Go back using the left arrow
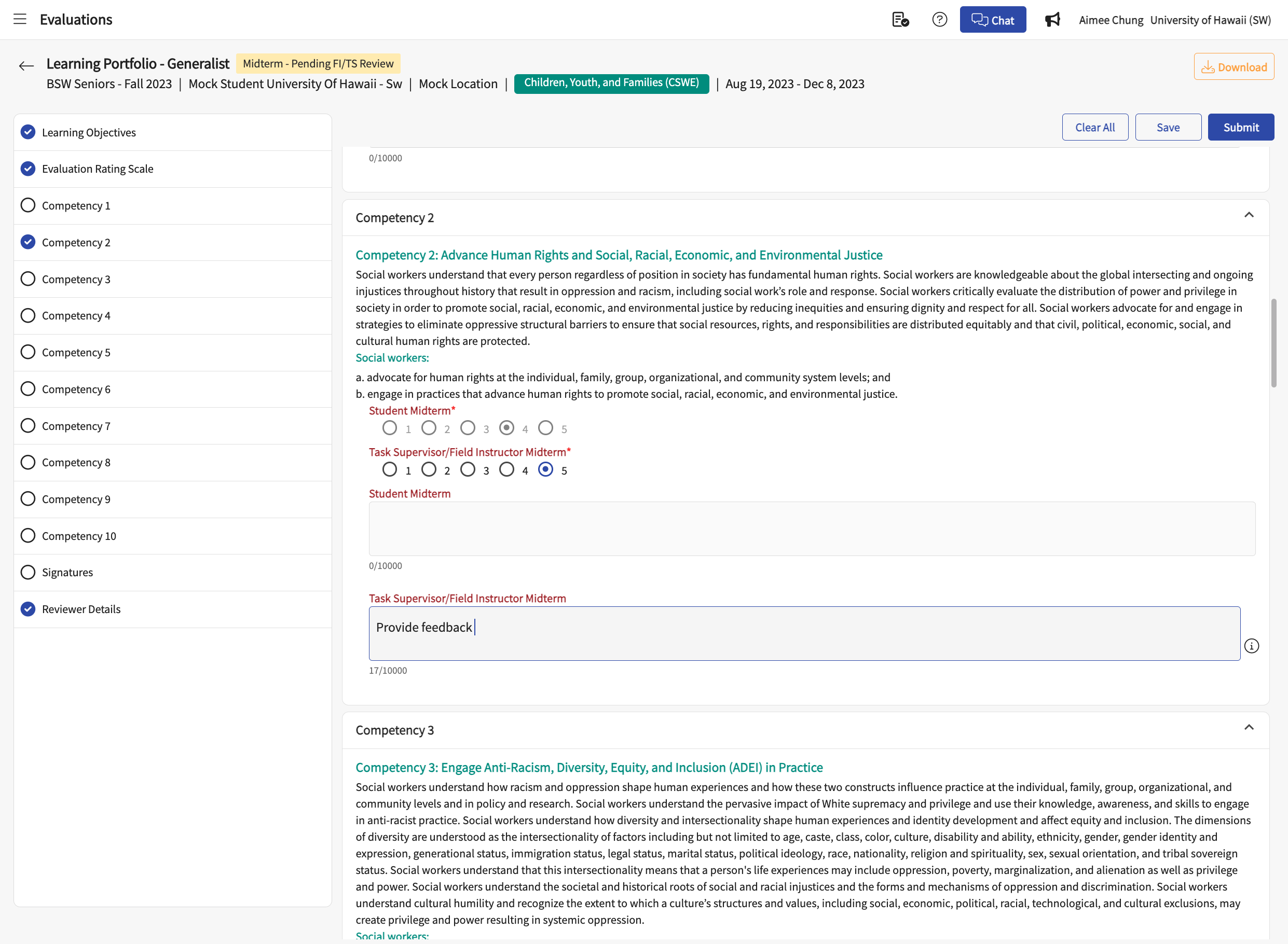Image resolution: width=1288 pixels, height=944 pixels. coord(26,66)
